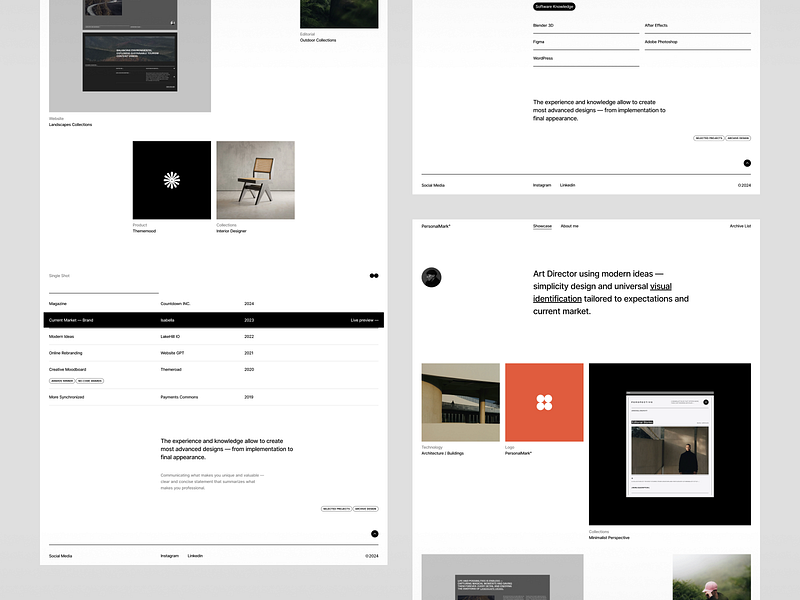Click the No Code Awards tag under Creative Moodboard
800x600 pixels.
tap(90, 381)
